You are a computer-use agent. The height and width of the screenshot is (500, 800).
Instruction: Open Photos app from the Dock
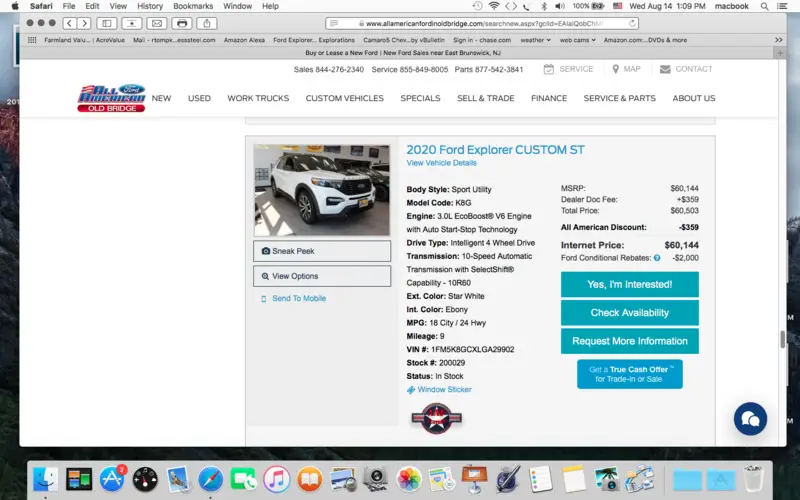pyautogui.click(x=409, y=479)
